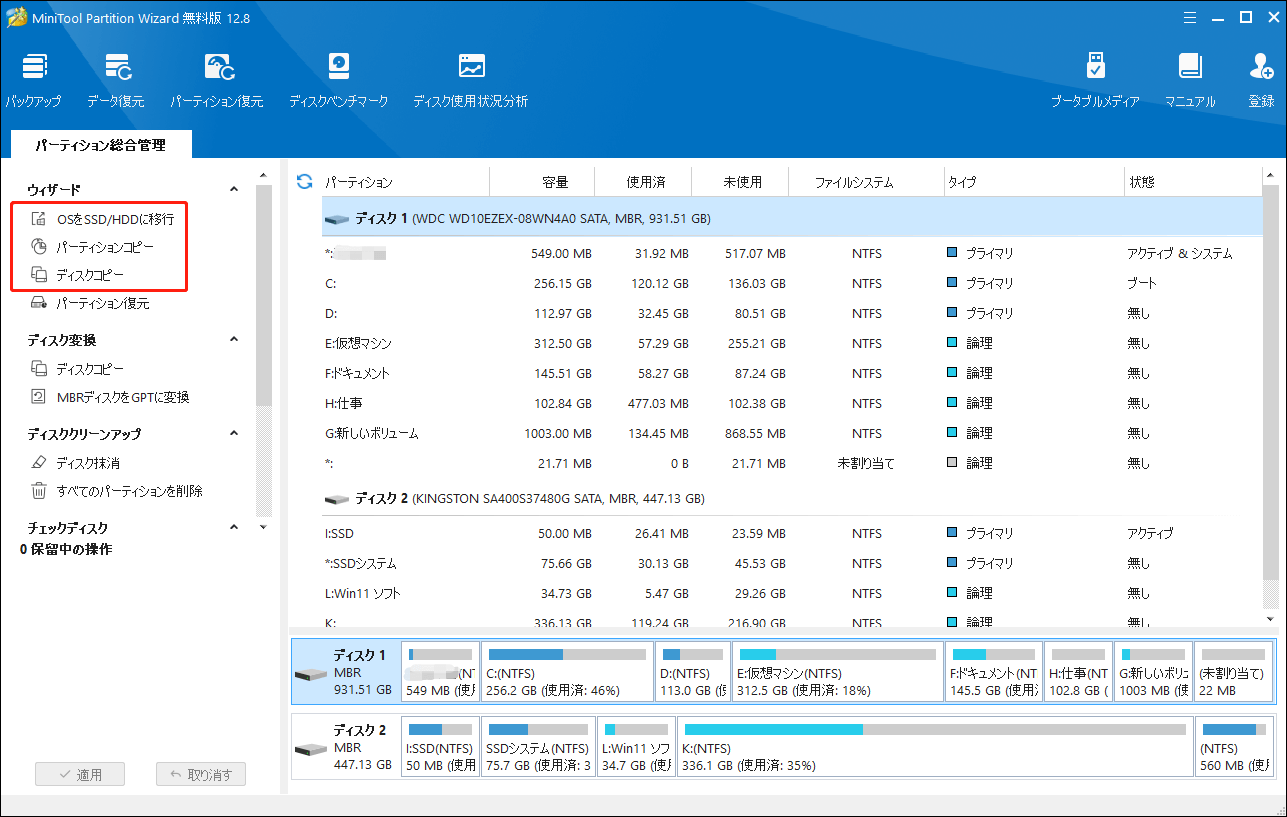This screenshot has height=817, width=1287.
Task: Select ディスクコピー under ディスク変換 section
Action: tap(78, 369)
